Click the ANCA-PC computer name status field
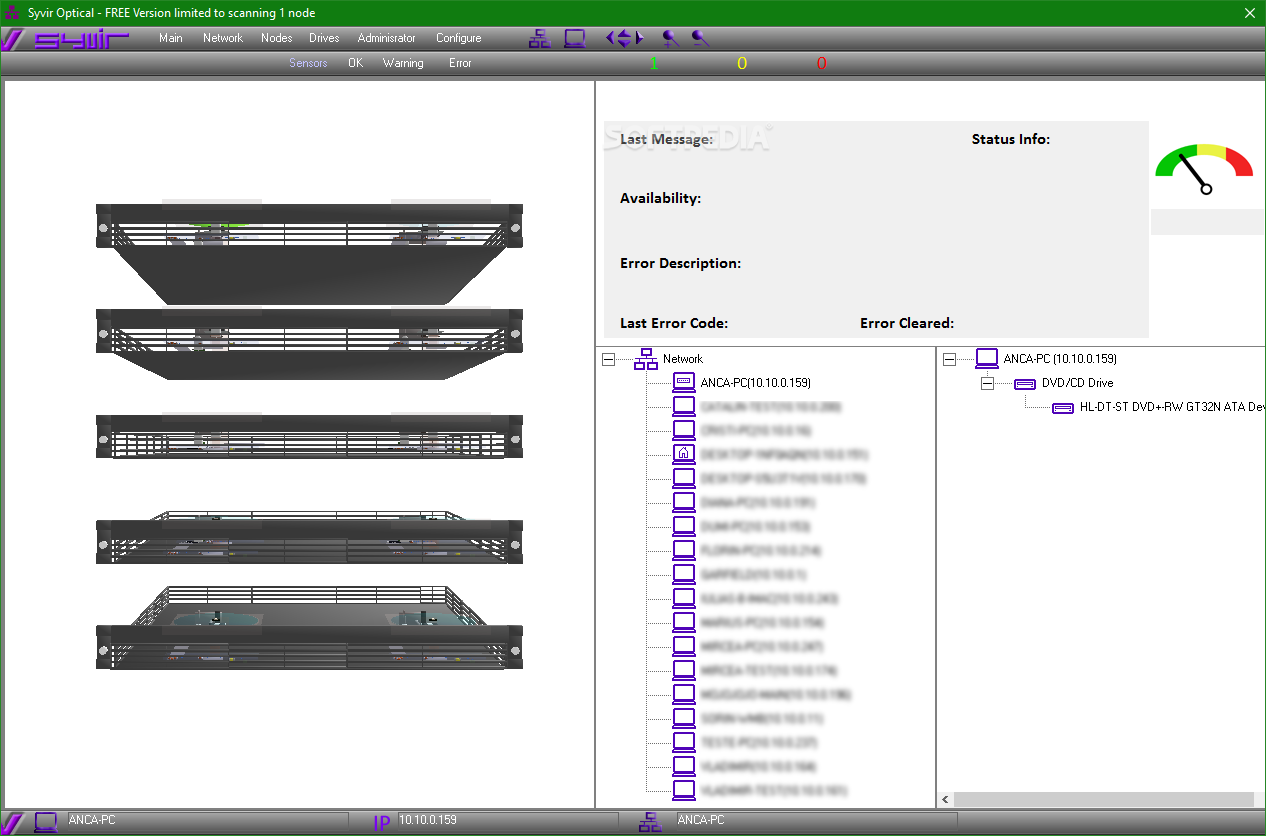This screenshot has width=1266, height=836. pos(207,821)
